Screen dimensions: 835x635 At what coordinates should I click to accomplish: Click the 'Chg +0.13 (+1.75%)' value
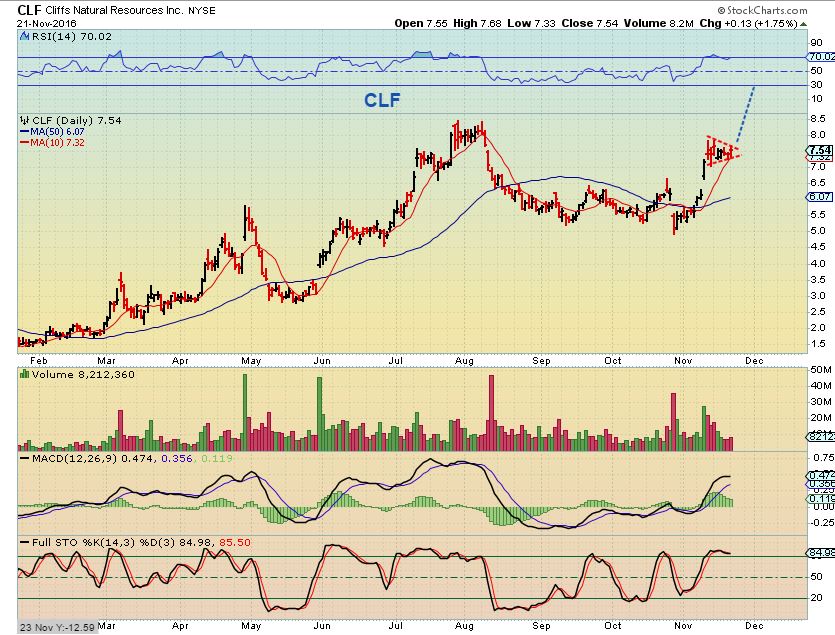(748, 23)
